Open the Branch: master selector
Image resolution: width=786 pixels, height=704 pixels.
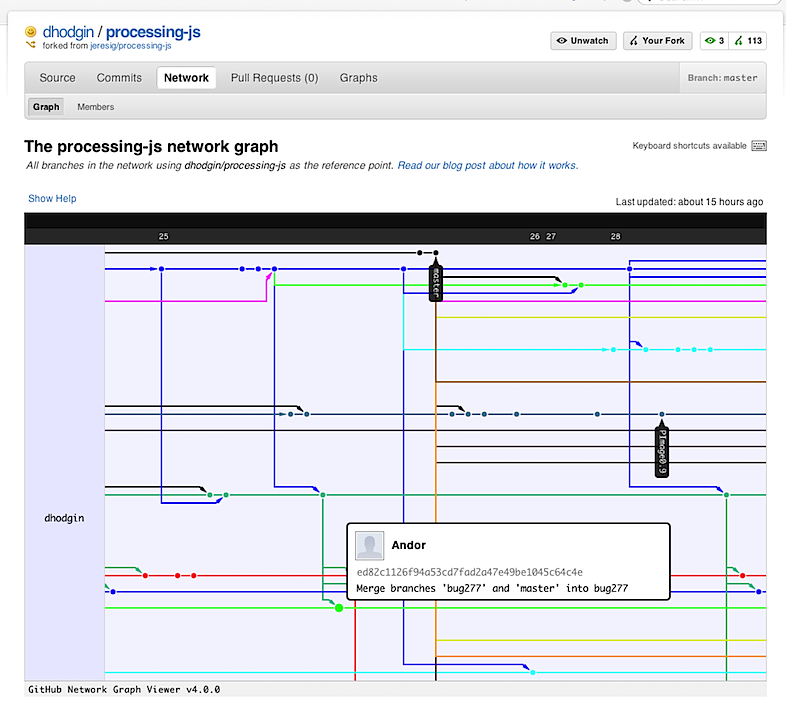click(722, 78)
